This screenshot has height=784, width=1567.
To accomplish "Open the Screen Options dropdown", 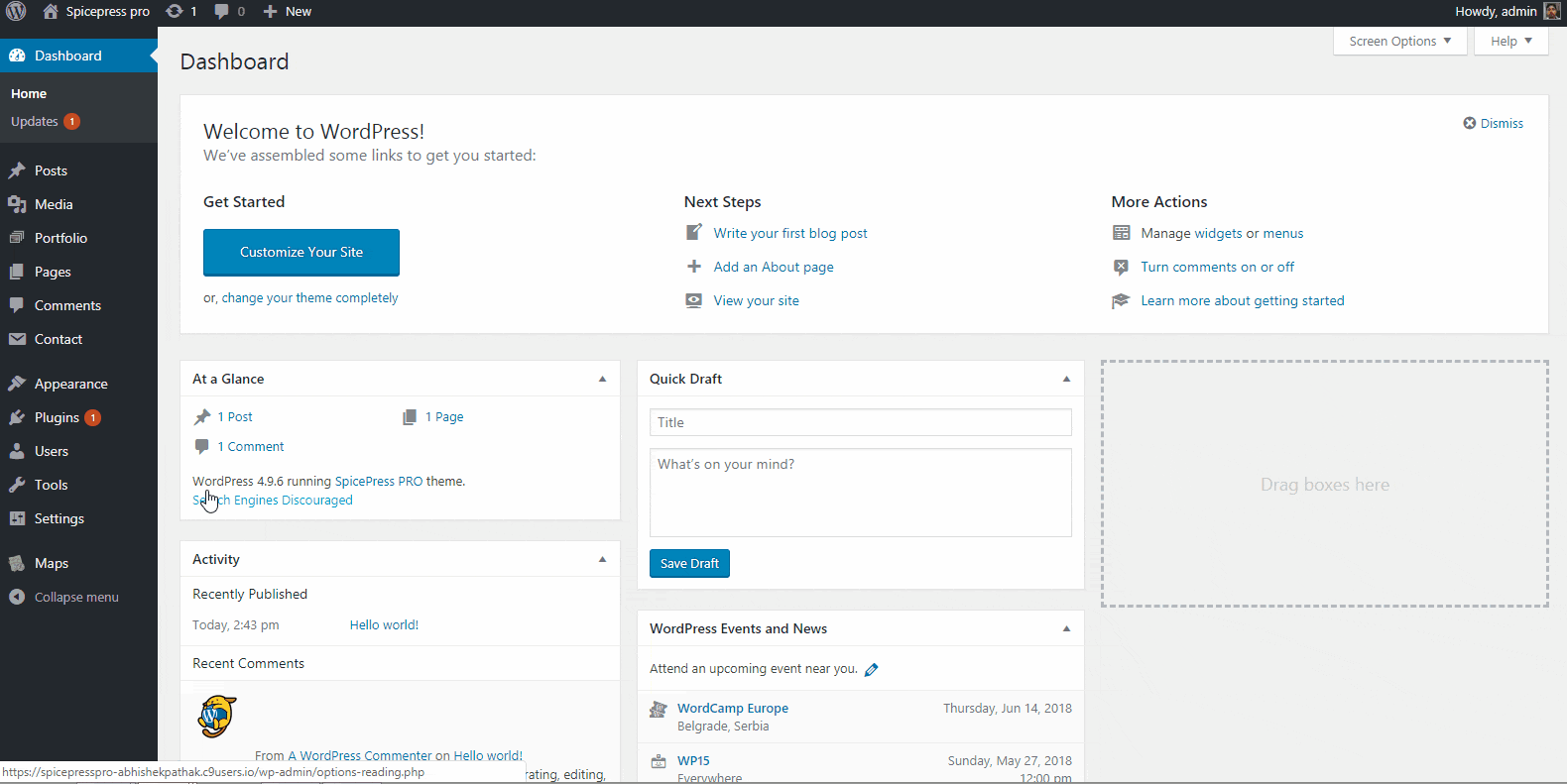I will (x=1400, y=41).
